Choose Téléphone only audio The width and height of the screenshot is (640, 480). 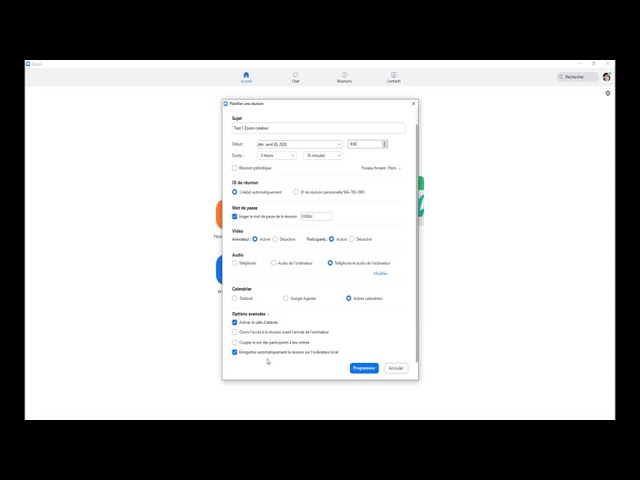click(235, 263)
